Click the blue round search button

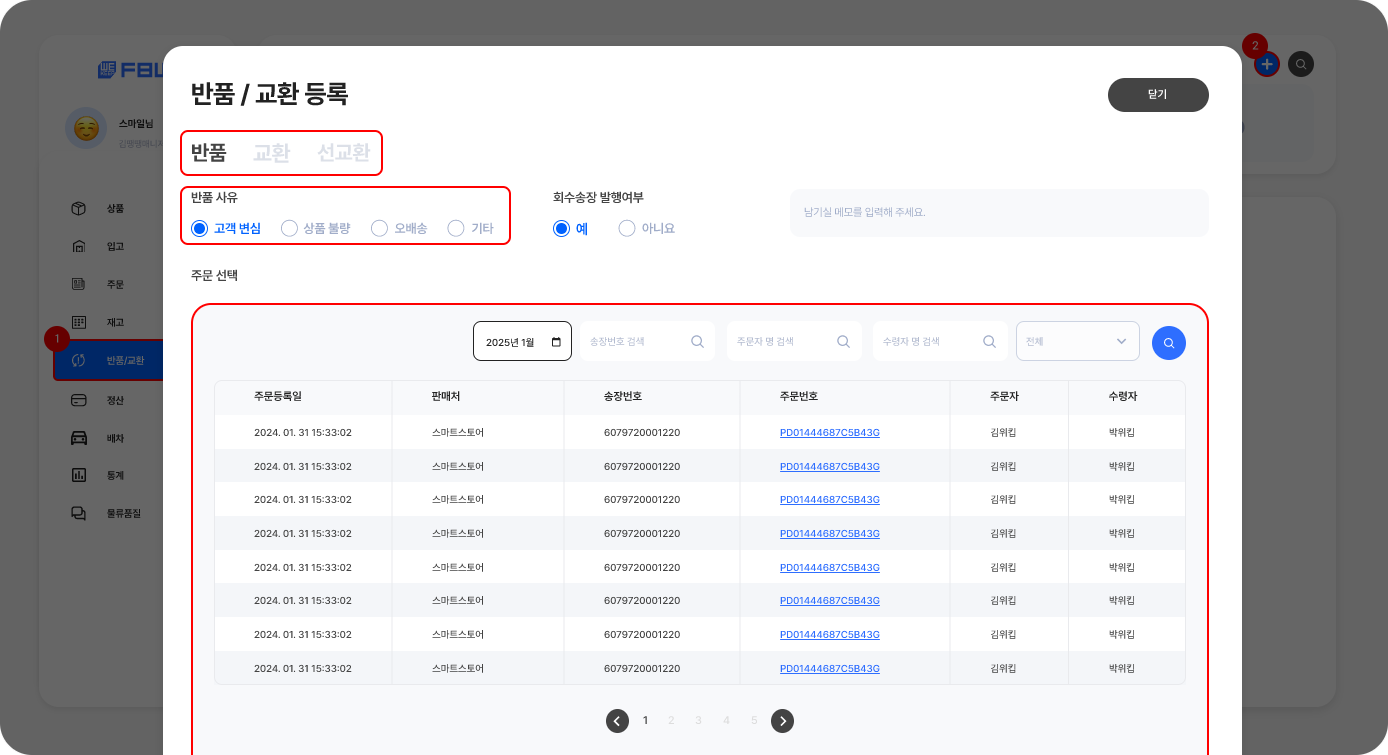pos(1169,343)
